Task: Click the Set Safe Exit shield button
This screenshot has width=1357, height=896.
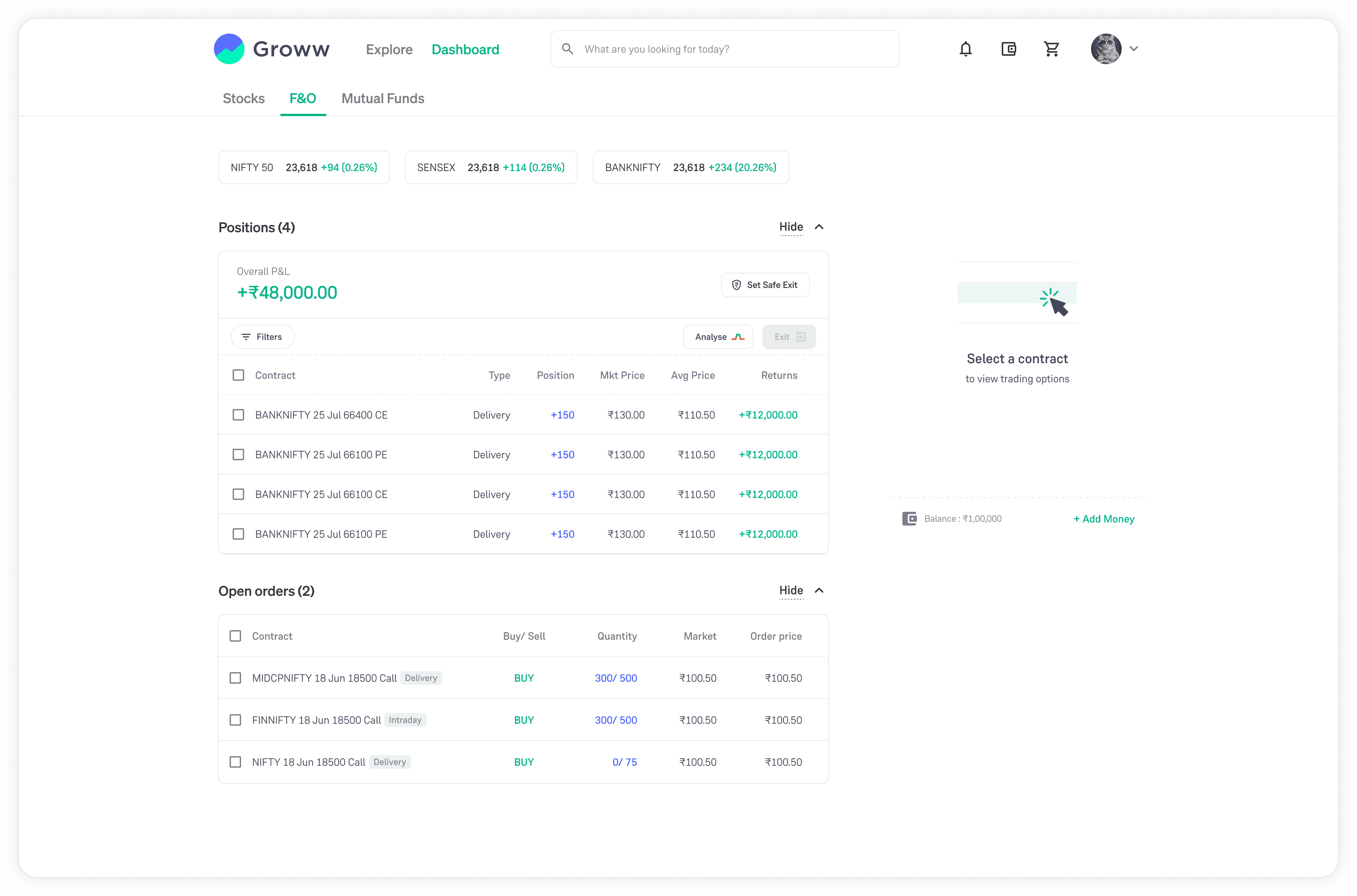Action: 765,285
